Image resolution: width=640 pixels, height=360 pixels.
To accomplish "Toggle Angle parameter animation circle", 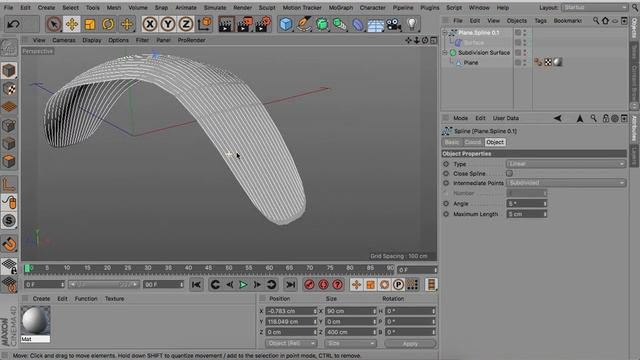I will (446, 203).
